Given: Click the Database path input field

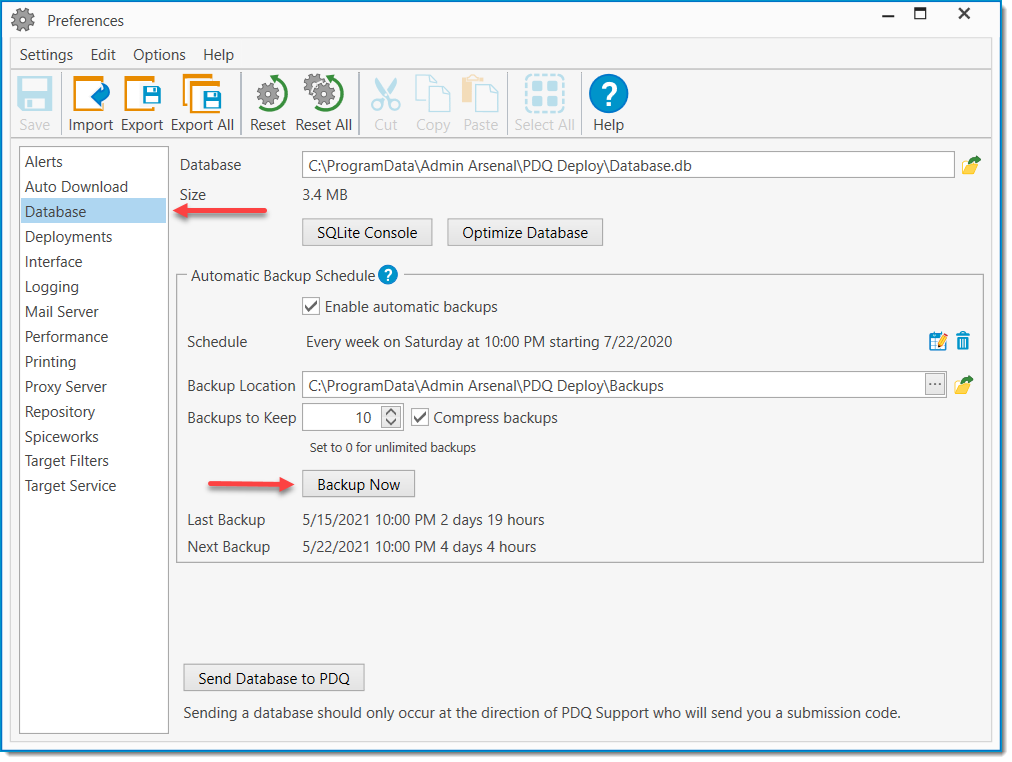Looking at the screenshot, I should pos(627,165).
